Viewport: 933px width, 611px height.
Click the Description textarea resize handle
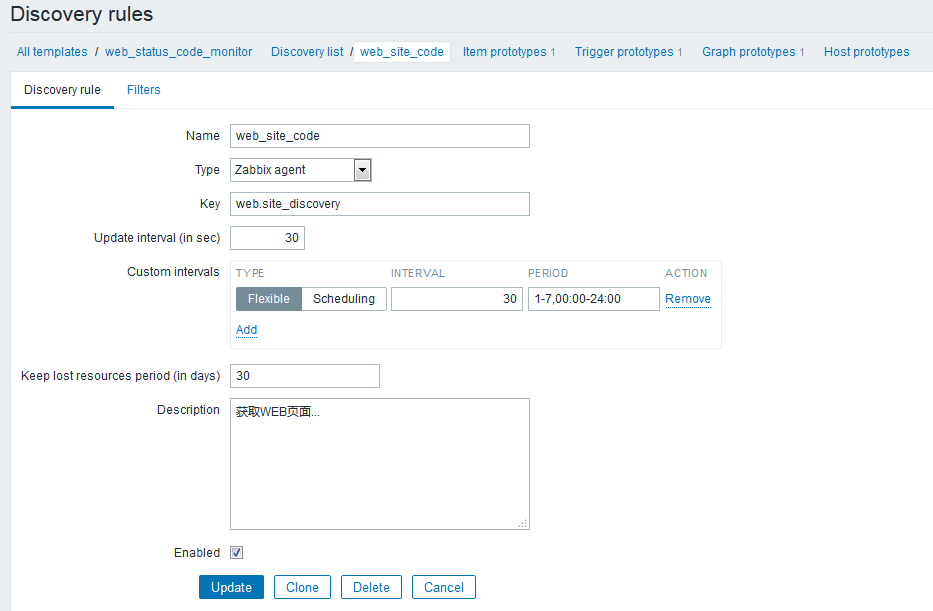click(522, 524)
